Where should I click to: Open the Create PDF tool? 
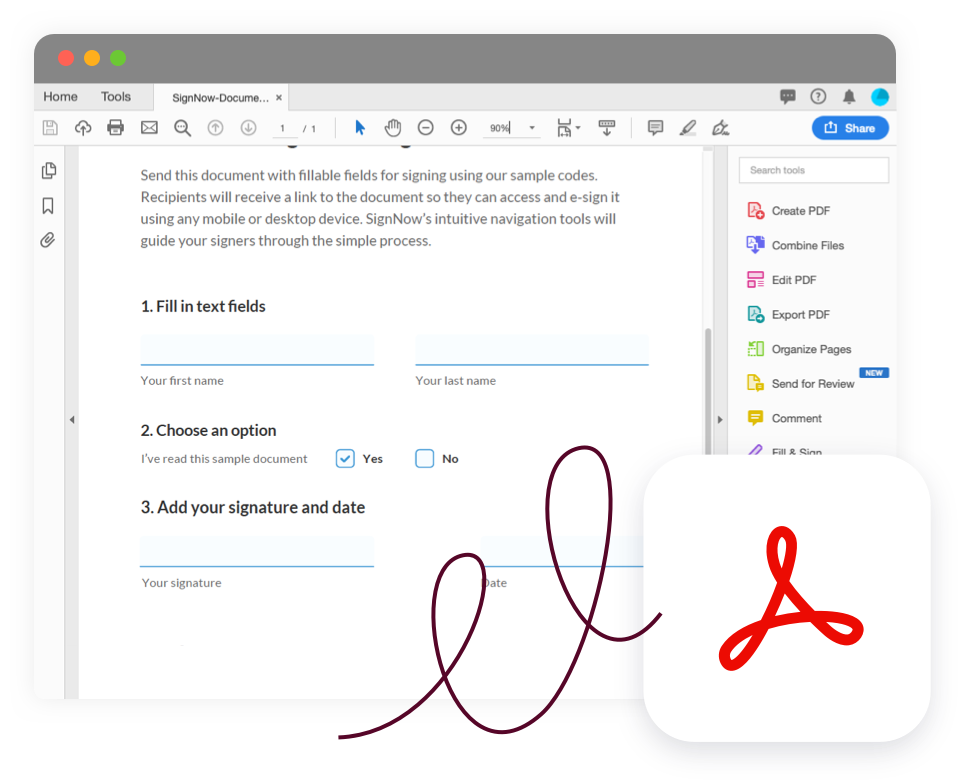[789, 211]
